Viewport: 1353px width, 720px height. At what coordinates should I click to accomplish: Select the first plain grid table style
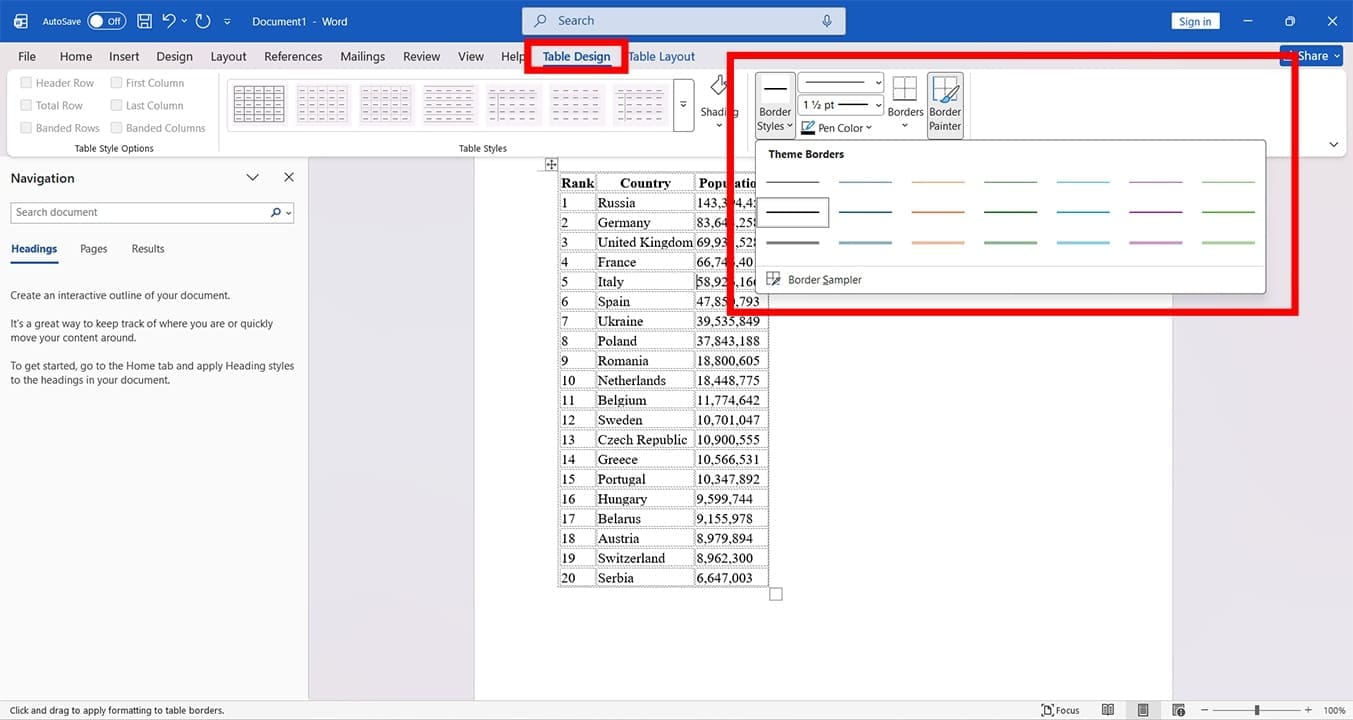point(259,104)
